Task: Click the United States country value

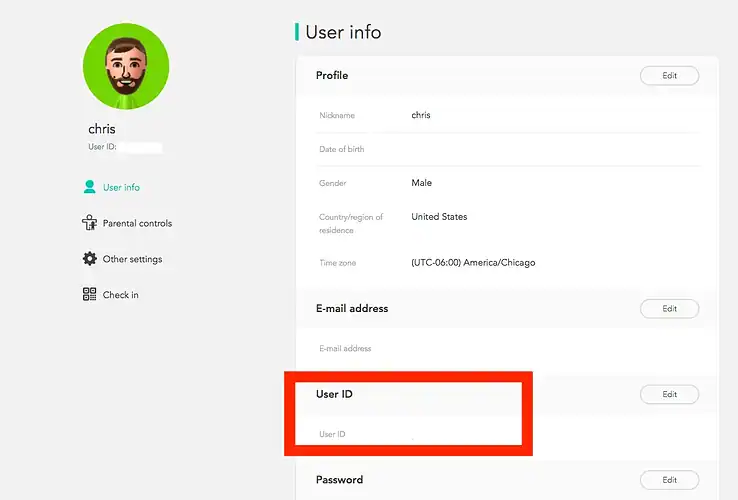Action: 439,217
